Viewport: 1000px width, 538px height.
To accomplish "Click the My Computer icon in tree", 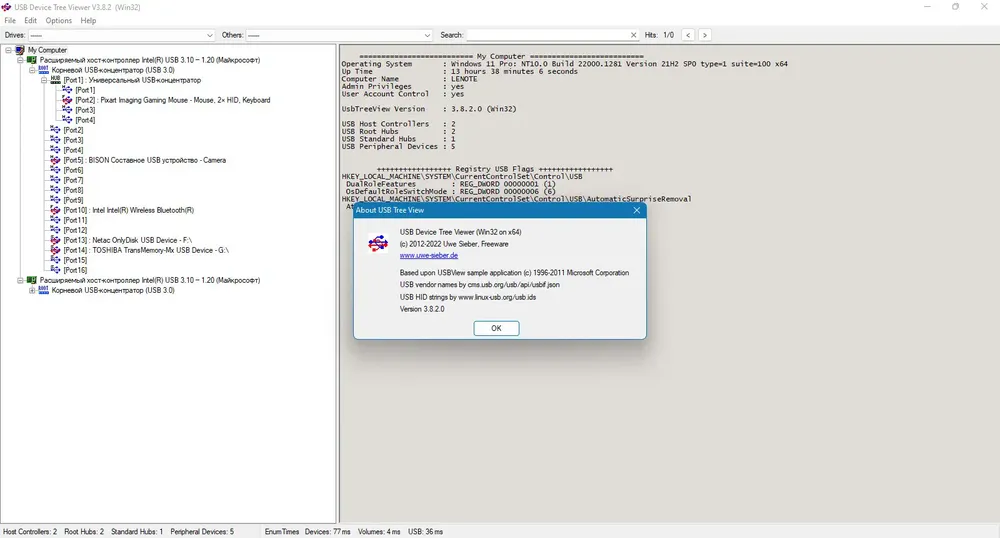I will 20,50.
